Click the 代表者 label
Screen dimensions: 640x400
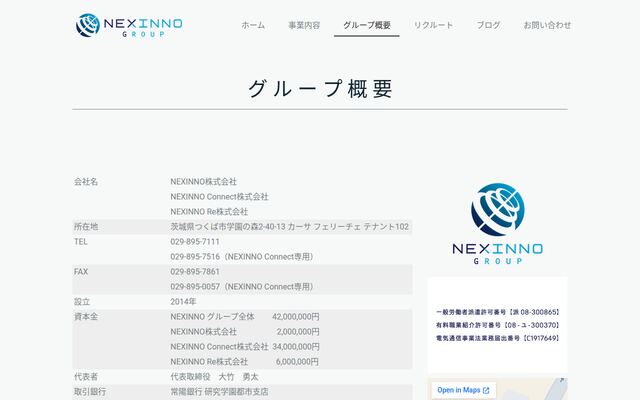pos(86,377)
